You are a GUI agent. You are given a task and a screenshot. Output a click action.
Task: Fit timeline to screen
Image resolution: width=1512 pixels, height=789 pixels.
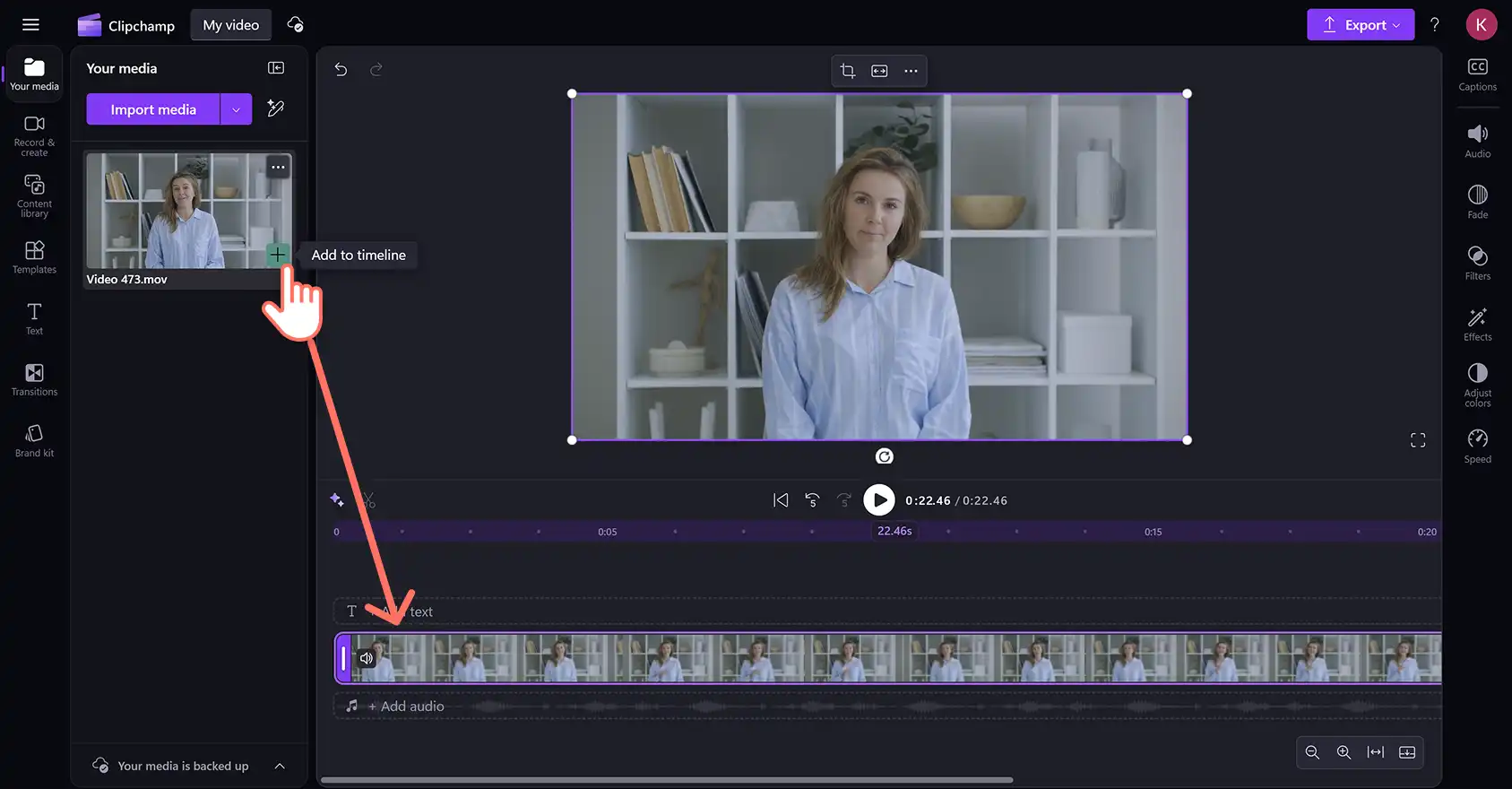(1376, 752)
